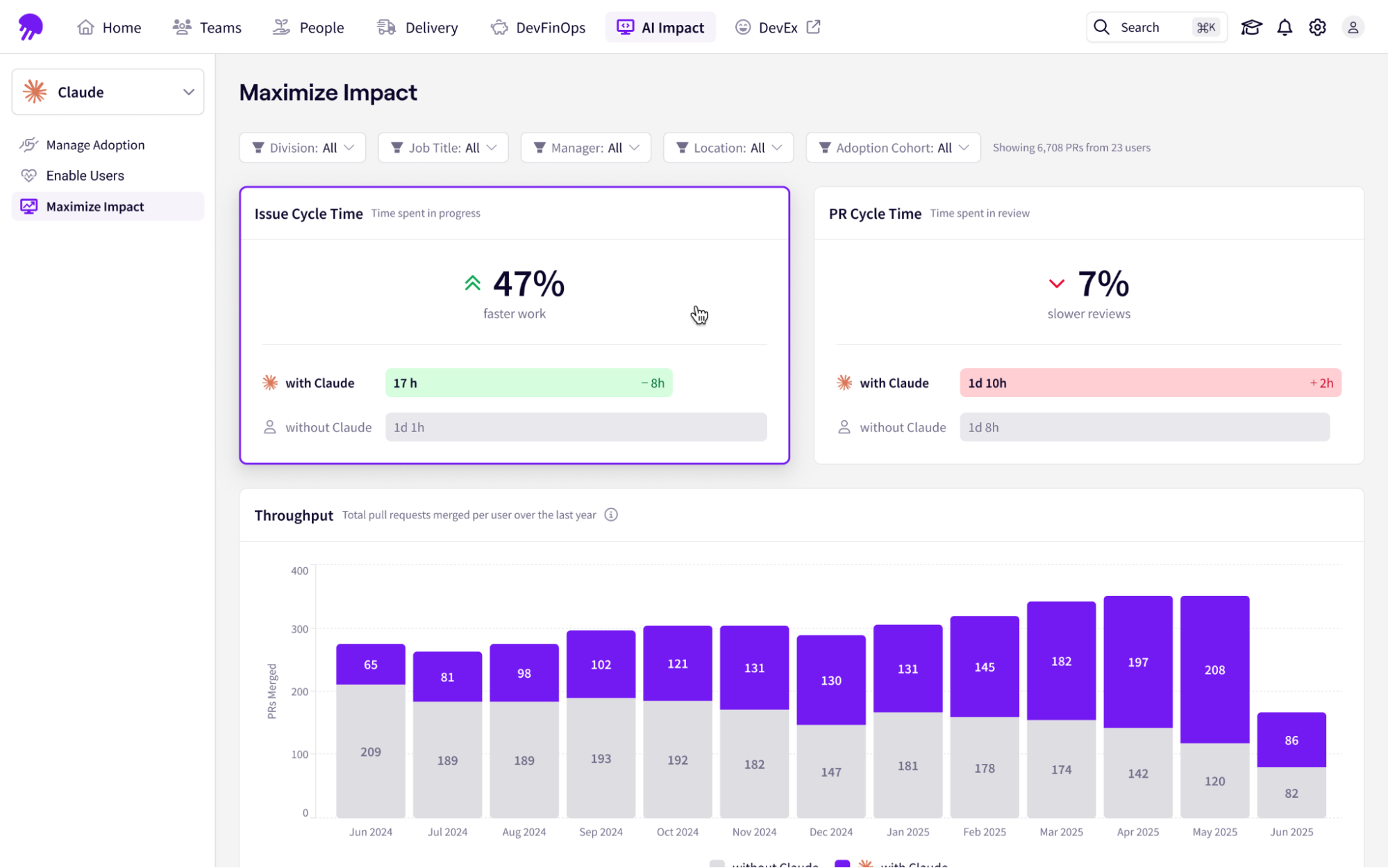Open notifications bell icon
Screen dimensions: 1388x868
click(1285, 27)
